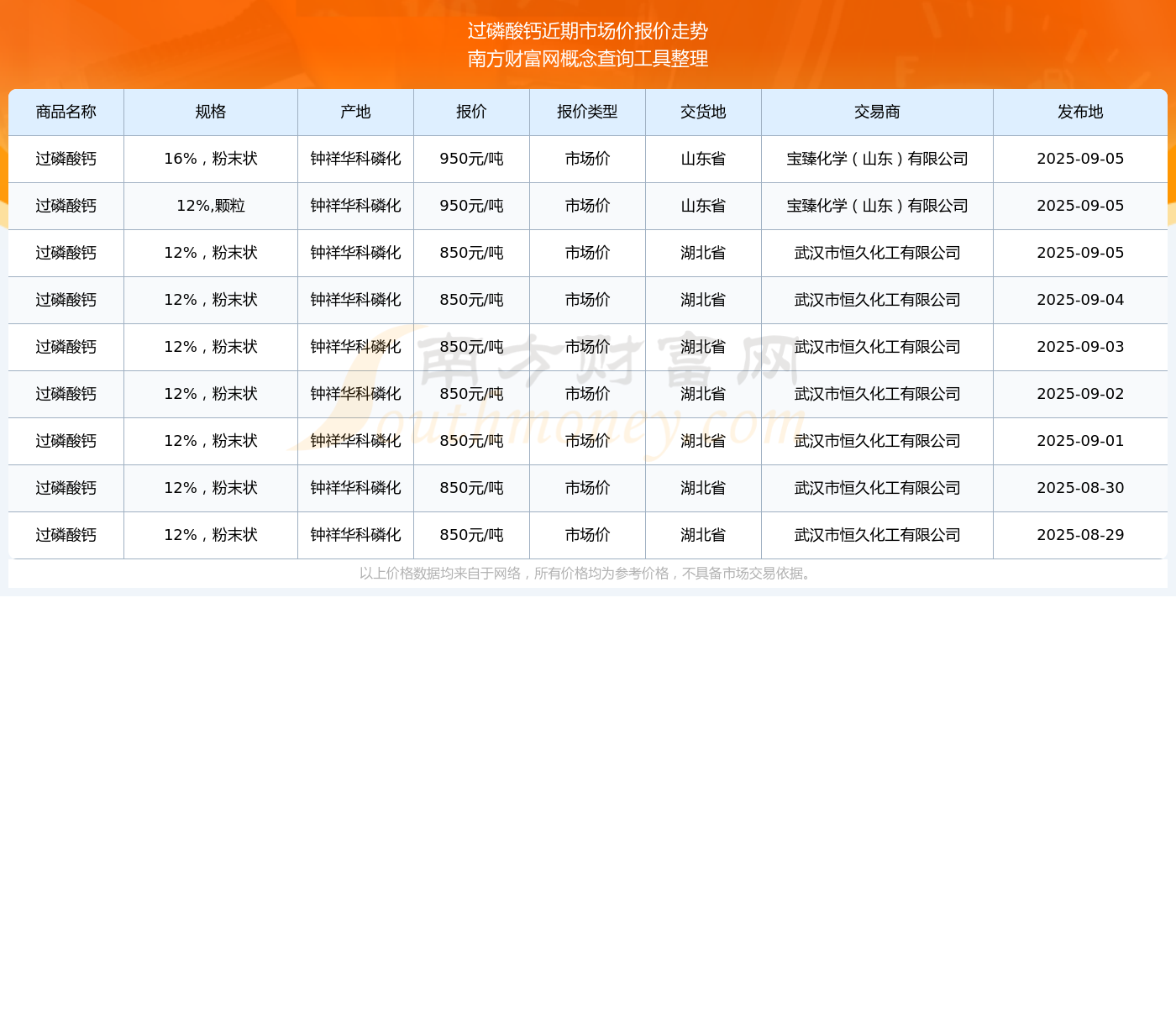Click the 报价 column header
Screen dimensions: 1176x1012
coord(471,112)
